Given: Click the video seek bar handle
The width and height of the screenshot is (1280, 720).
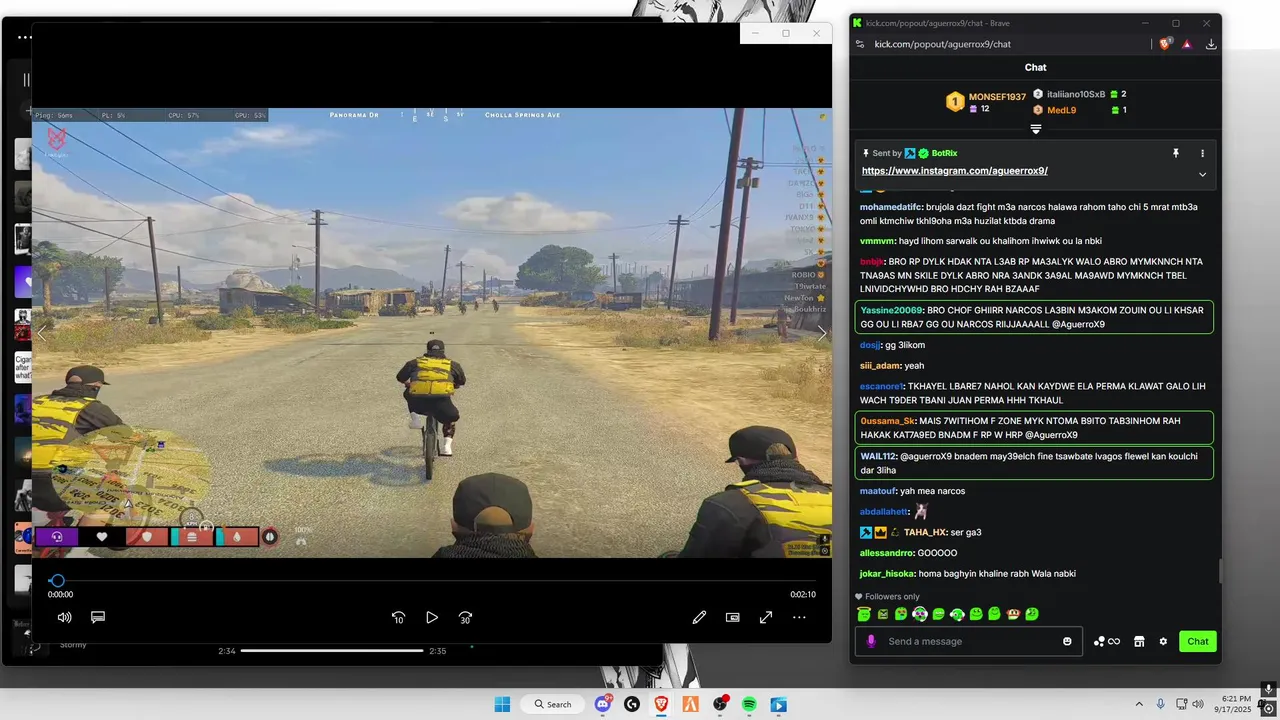Looking at the screenshot, I should pos(58,580).
